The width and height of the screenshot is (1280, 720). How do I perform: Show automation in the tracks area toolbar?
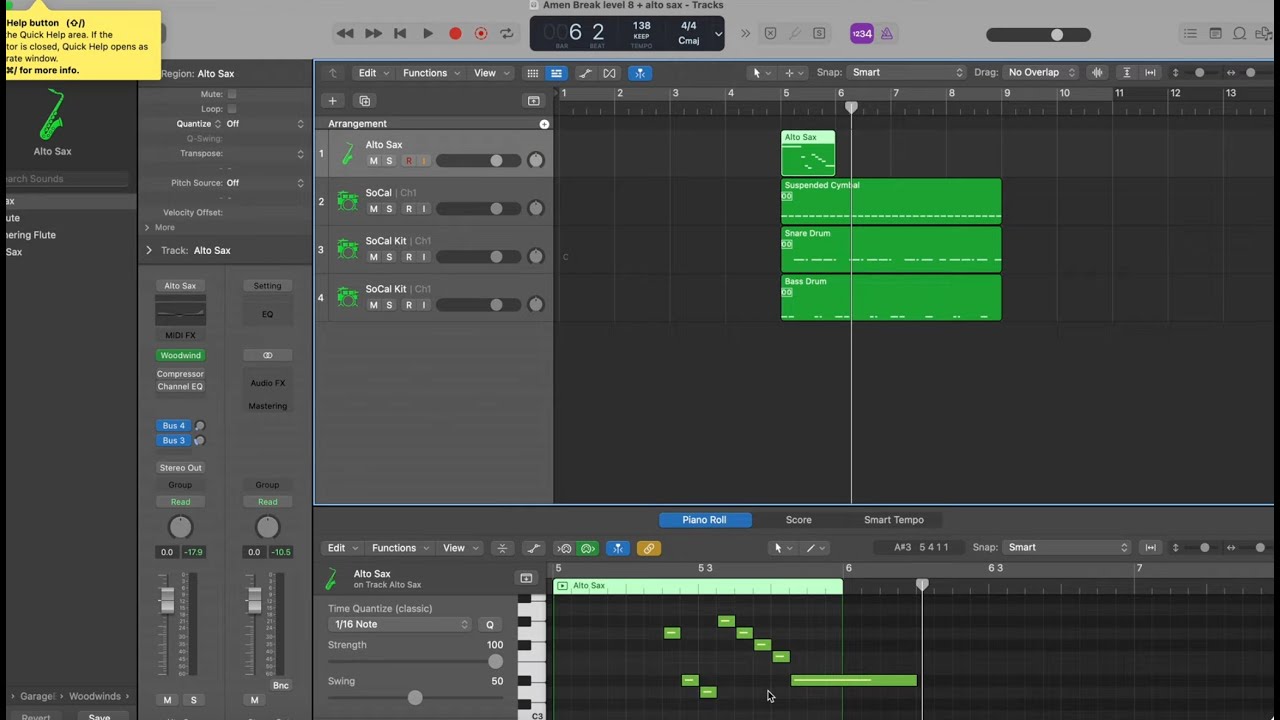585,73
